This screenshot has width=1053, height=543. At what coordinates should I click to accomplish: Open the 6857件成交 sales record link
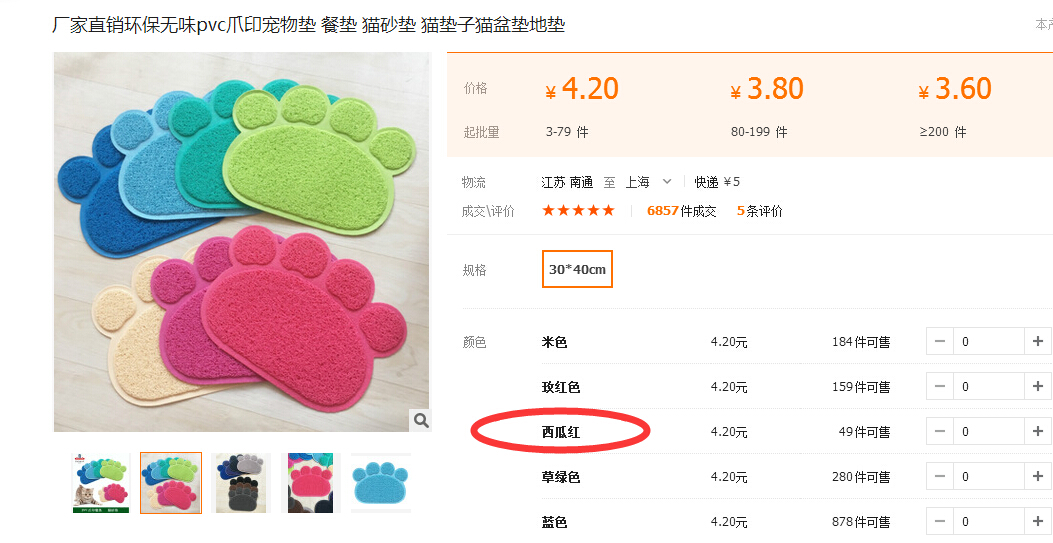[x=681, y=211]
